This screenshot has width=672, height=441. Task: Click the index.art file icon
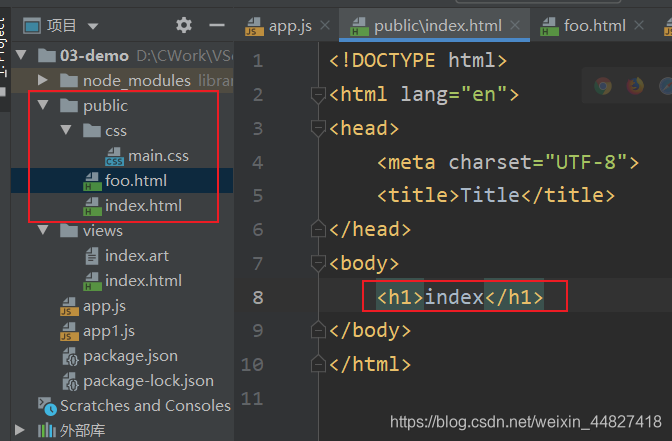pos(91,256)
